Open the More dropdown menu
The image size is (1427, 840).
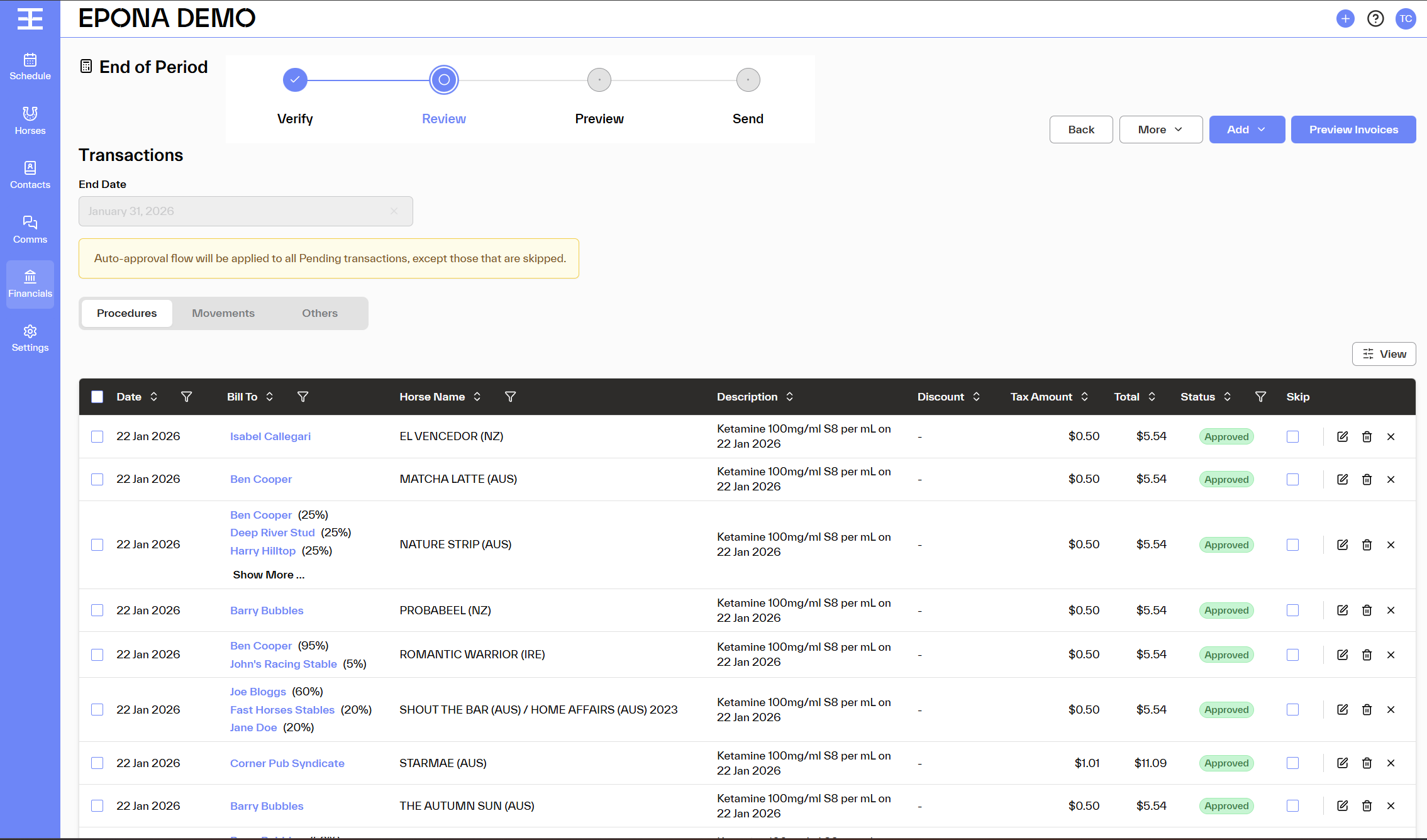[1160, 130]
